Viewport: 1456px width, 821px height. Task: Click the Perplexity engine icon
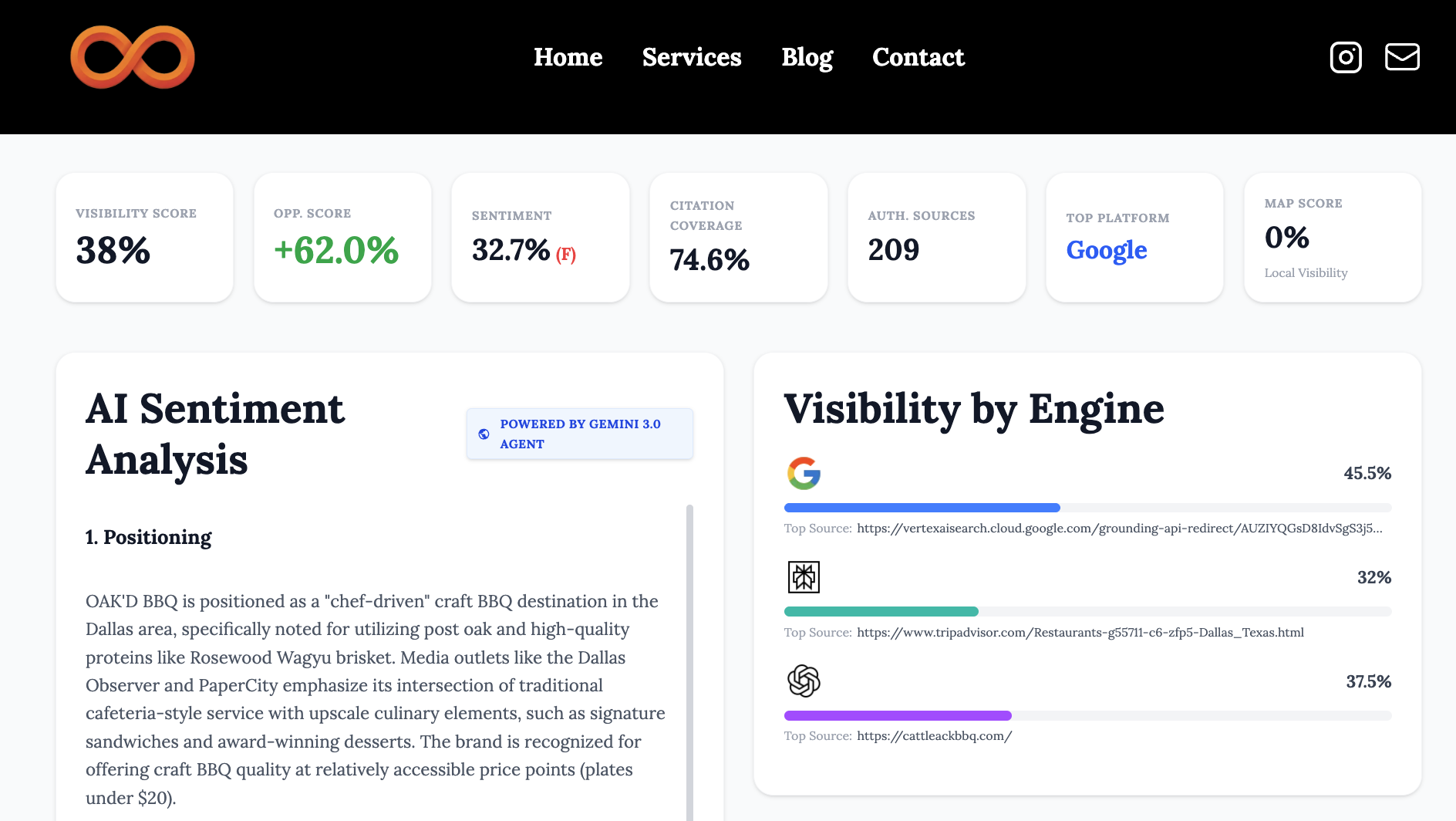[x=804, y=577]
